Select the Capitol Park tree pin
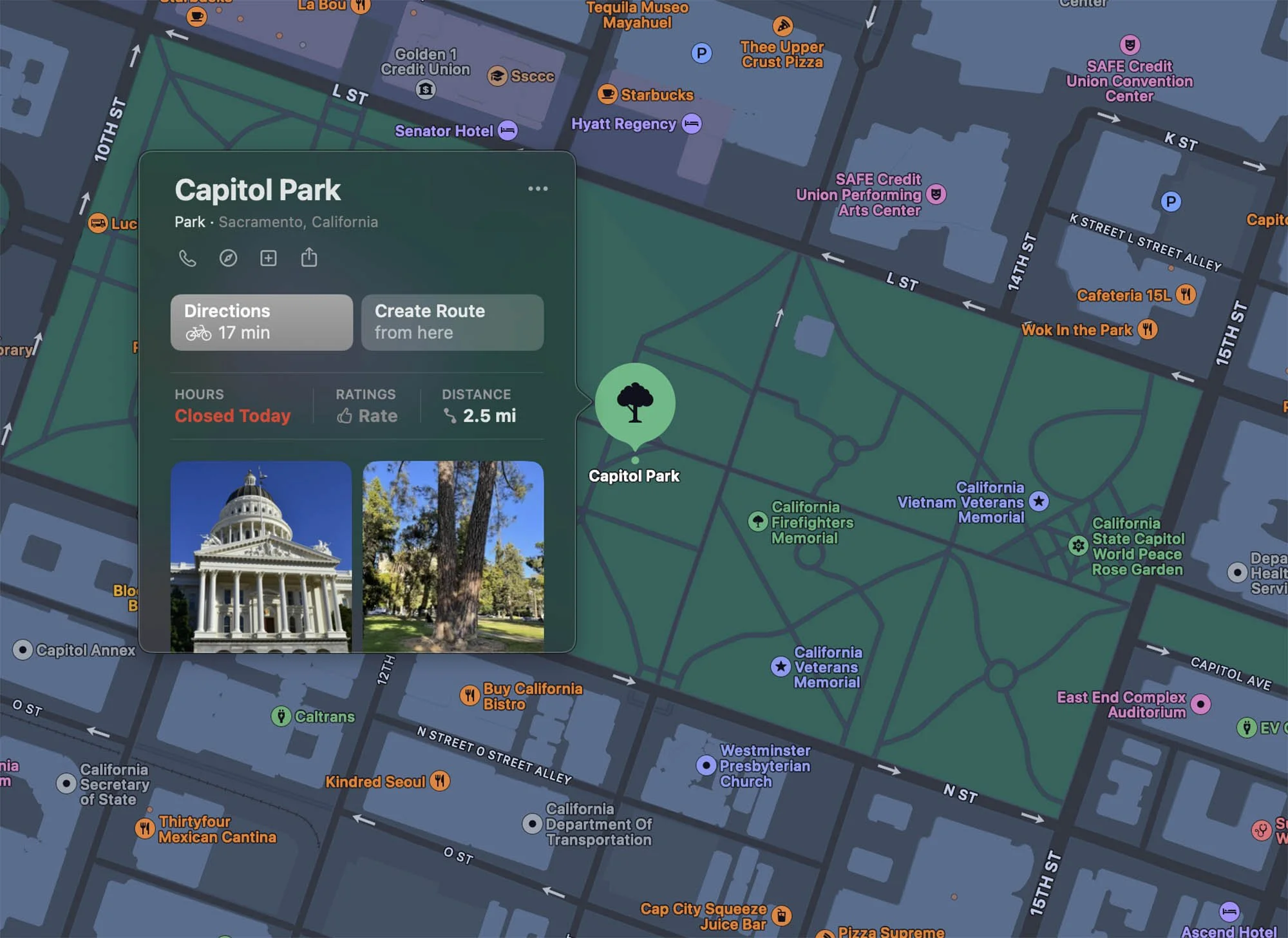Image resolution: width=1288 pixels, height=938 pixels. coord(635,404)
